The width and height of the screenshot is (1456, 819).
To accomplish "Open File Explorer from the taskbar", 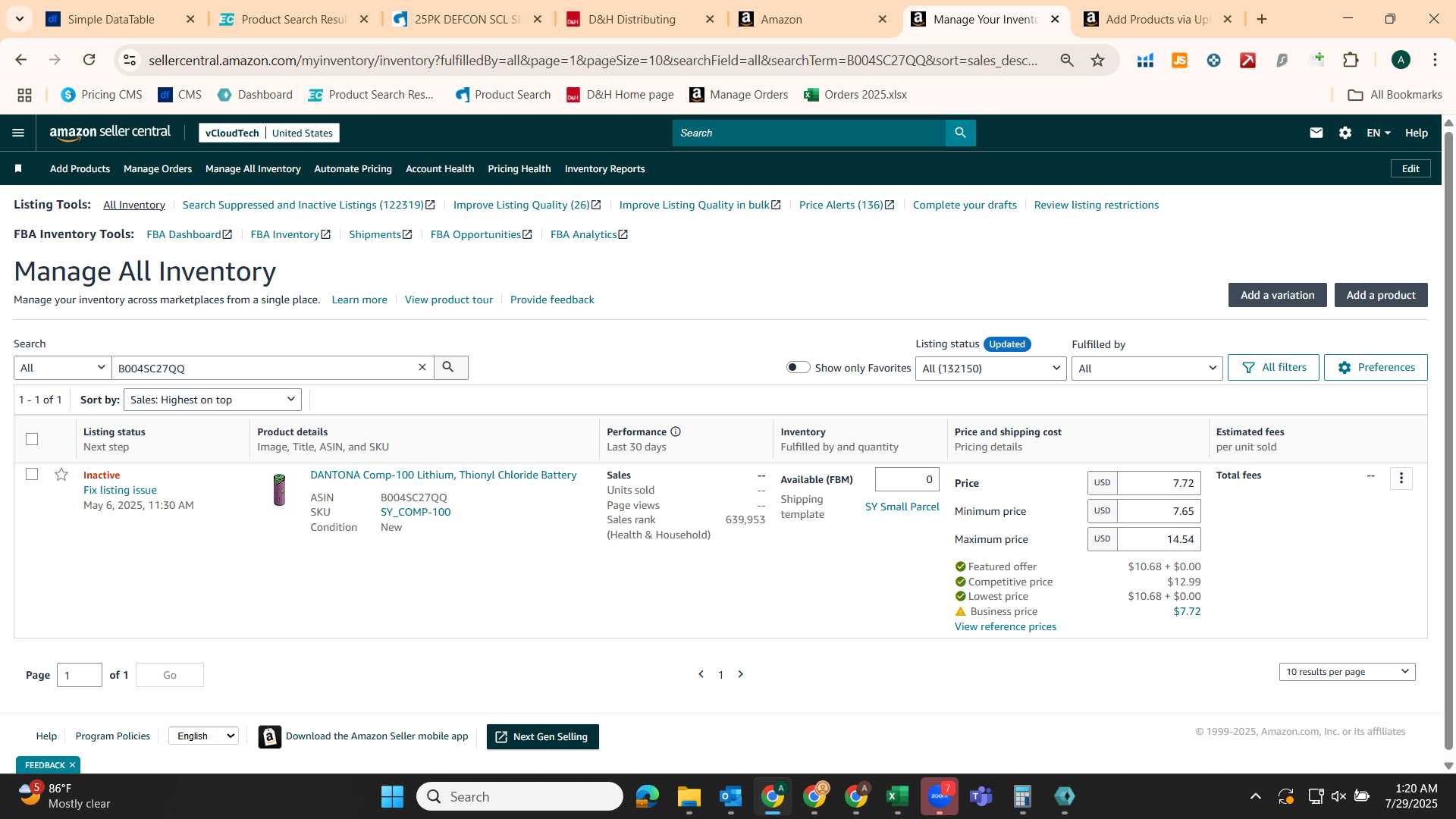I will [x=689, y=796].
